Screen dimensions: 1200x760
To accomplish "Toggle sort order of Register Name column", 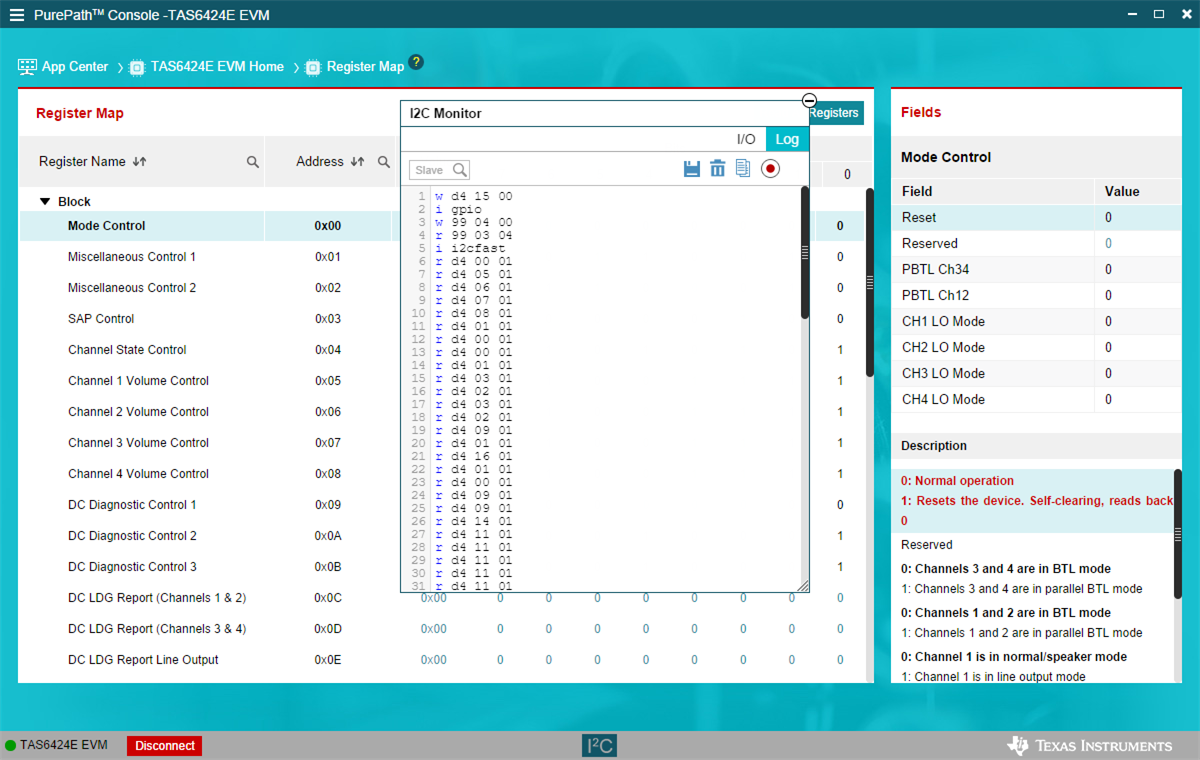I will tap(140, 162).
